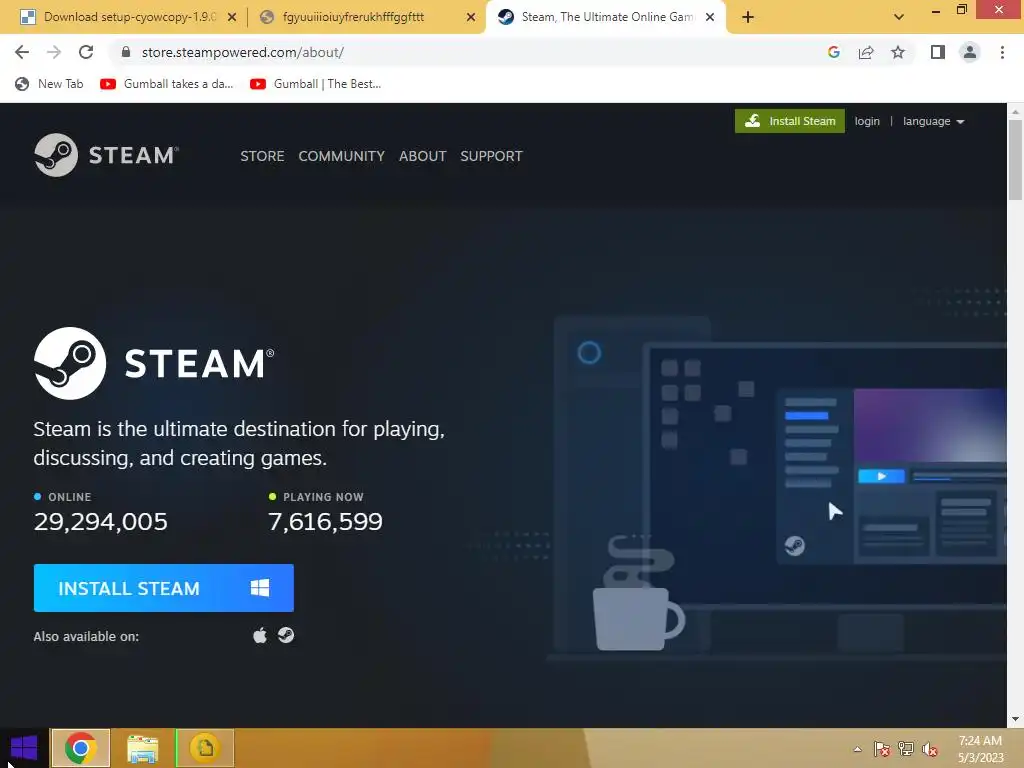Open the ABOUT menu item

click(x=423, y=156)
